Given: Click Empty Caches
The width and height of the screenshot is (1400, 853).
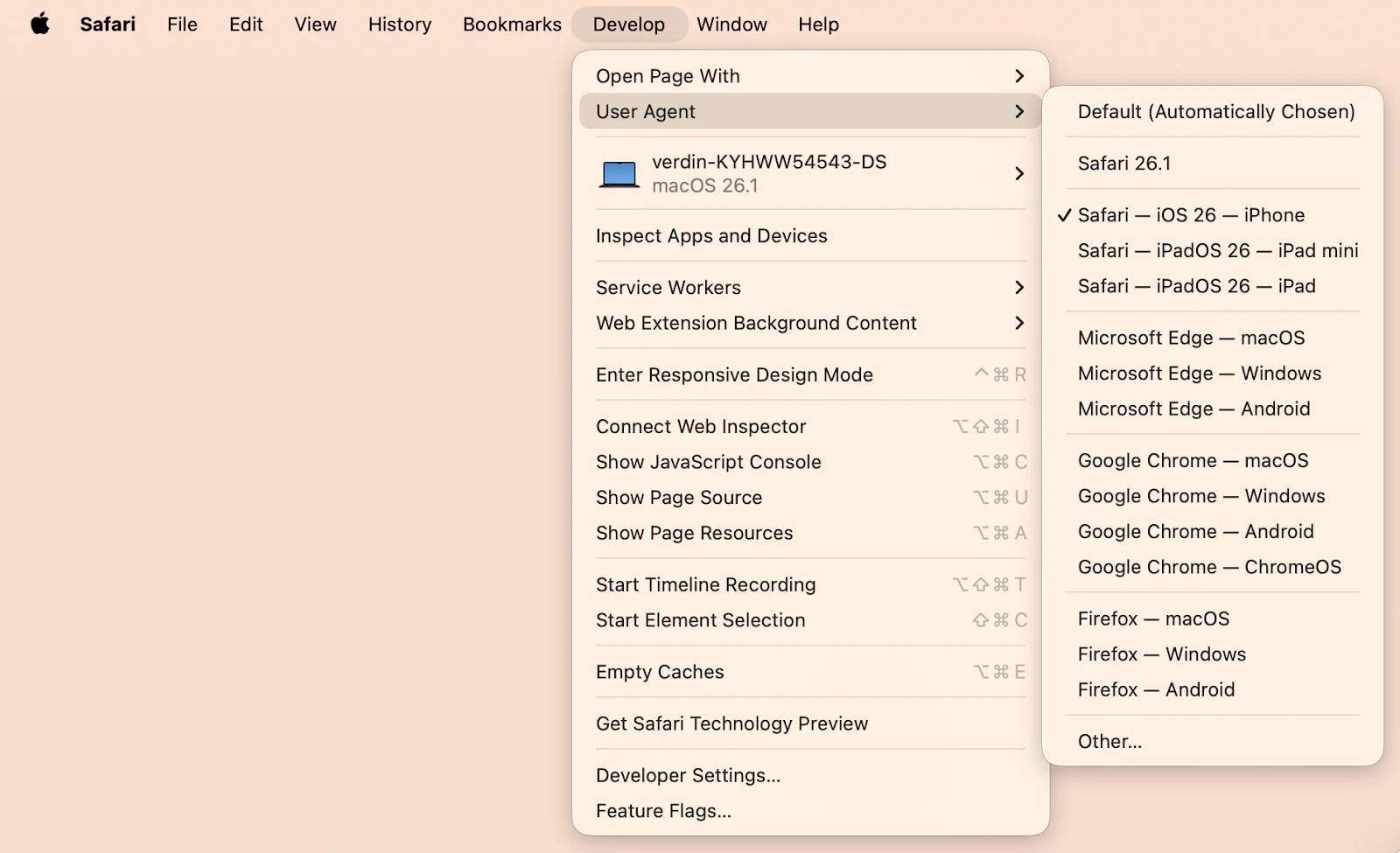Looking at the screenshot, I should (660, 673).
